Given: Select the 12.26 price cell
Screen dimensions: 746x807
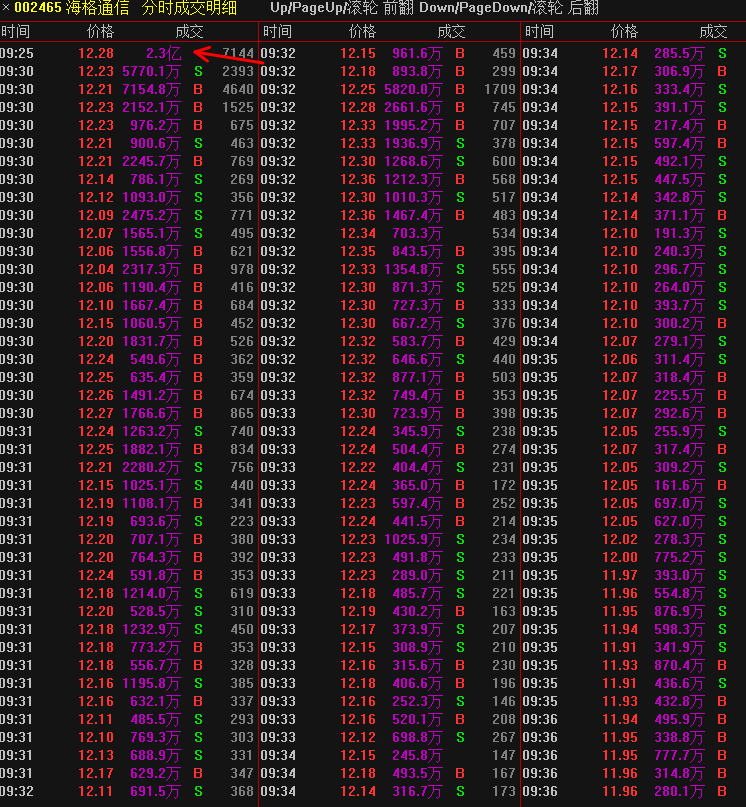Looking at the screenshot, I should [96, 396].
